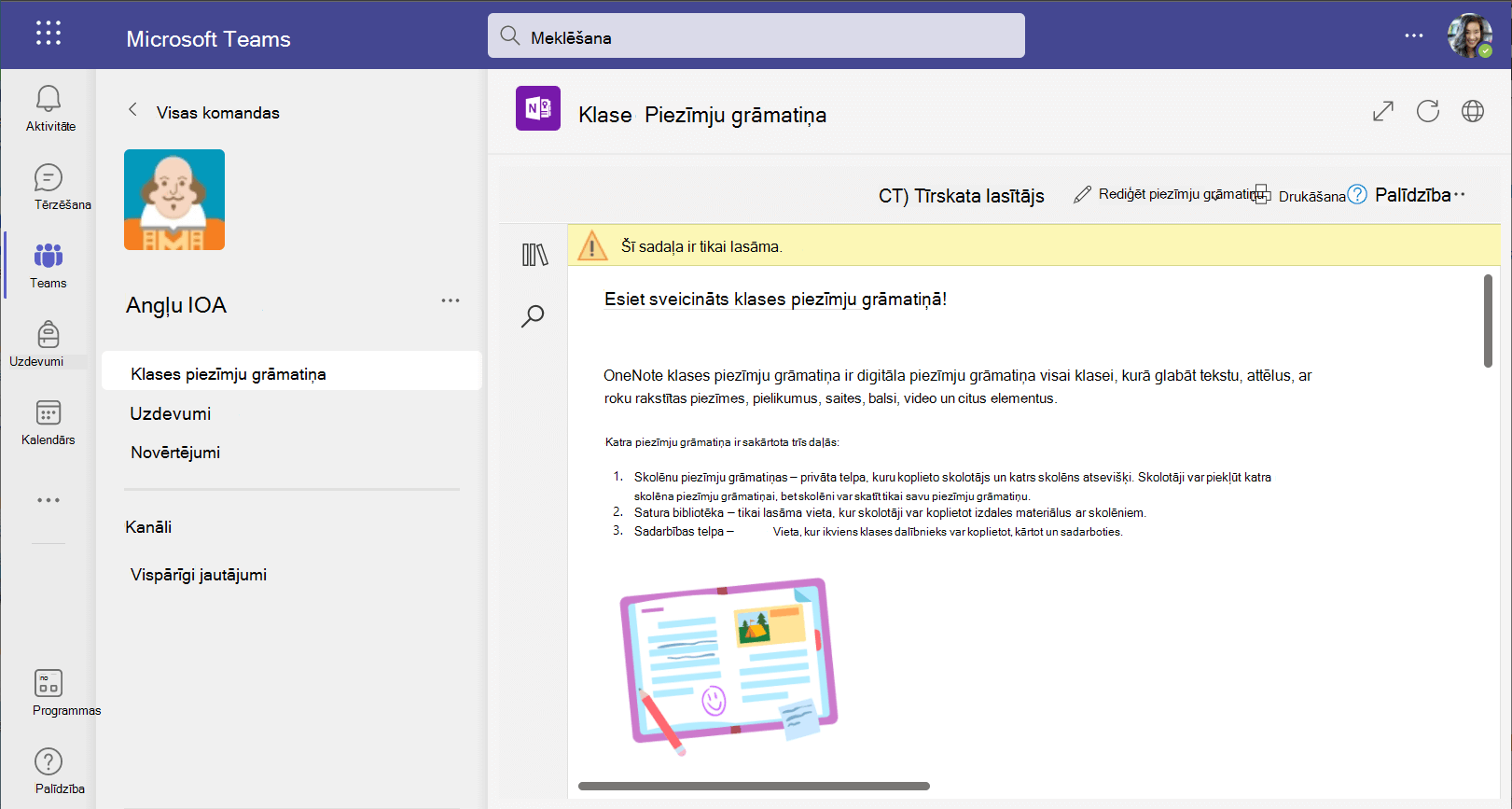Click 'Katra piezīmju grāmatiņa ir sakārtota' line
The height and width of the screenshot is (809, 1512).
coord(722,442)
